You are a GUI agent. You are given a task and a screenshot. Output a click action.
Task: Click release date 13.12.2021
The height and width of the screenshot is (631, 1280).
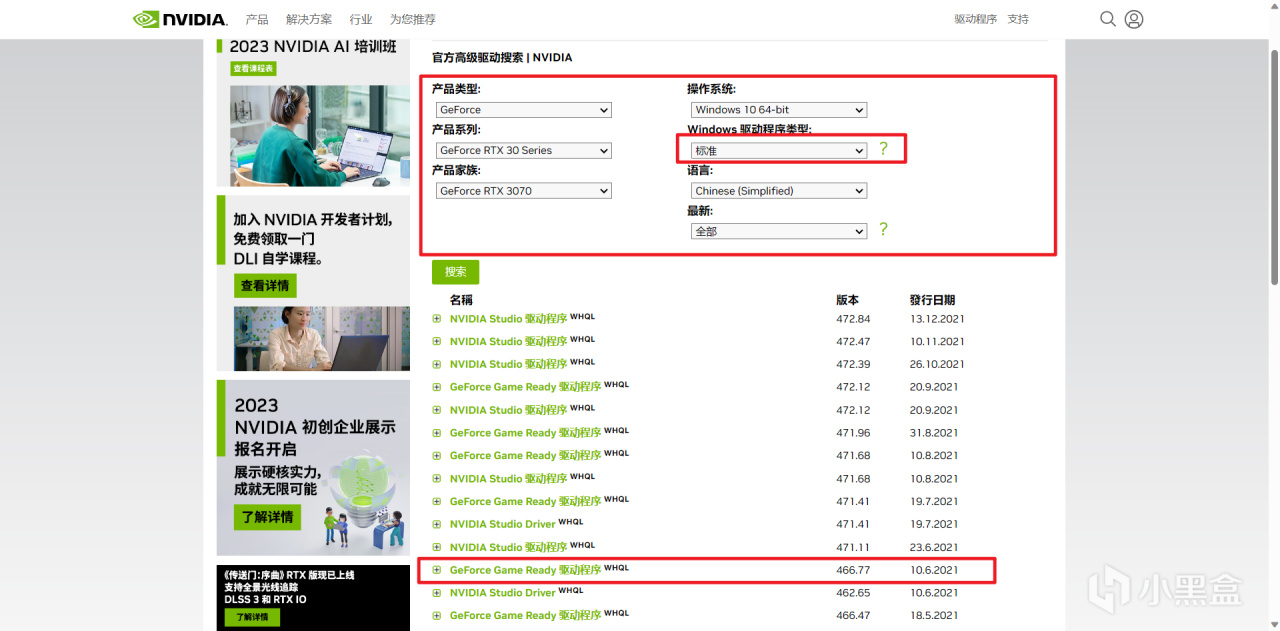coord(937,319)
